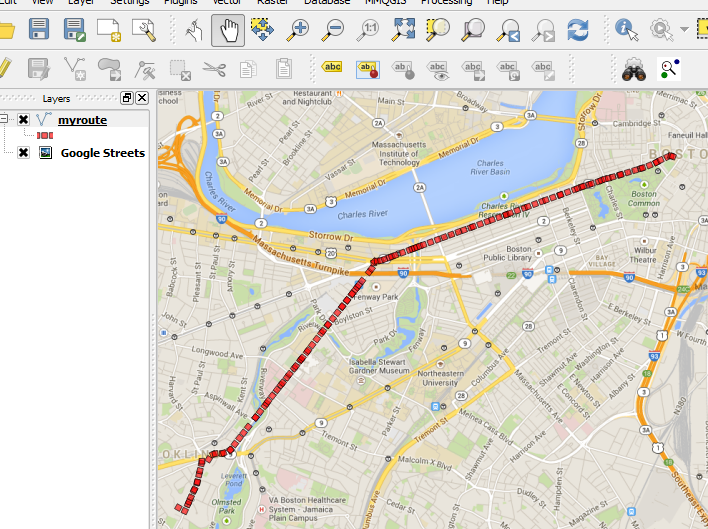
Task: Click the Zoom Last icon
Action: click(x=508, y=30)
